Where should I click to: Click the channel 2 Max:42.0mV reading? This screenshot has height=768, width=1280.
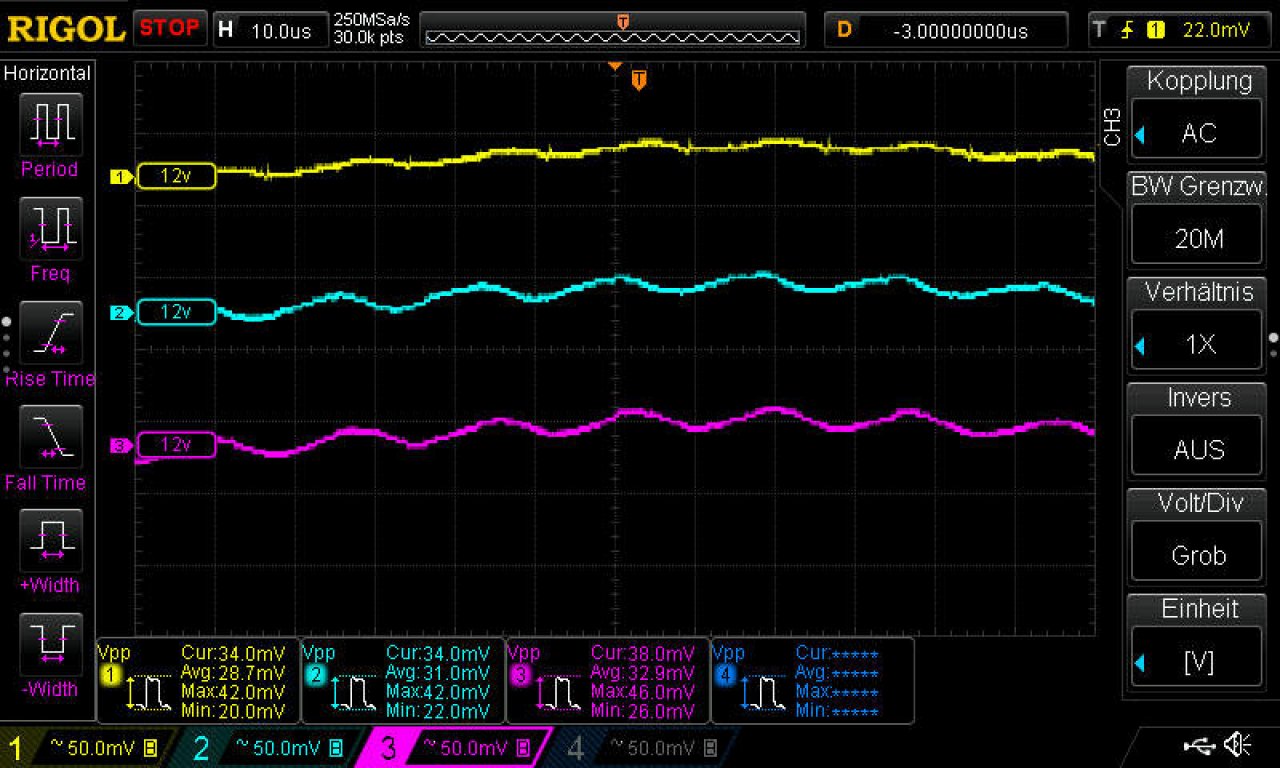pos(437,692)
